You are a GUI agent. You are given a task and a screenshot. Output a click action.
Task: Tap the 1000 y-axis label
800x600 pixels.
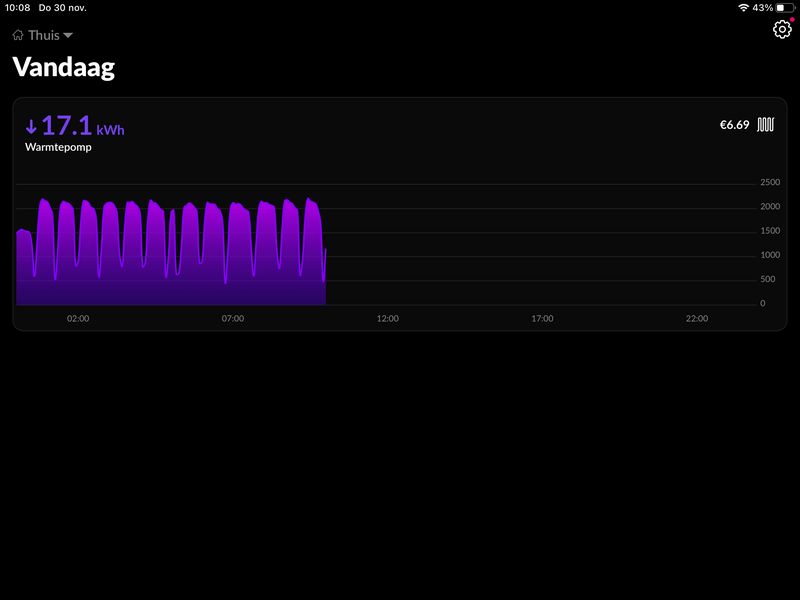(770, 255)
